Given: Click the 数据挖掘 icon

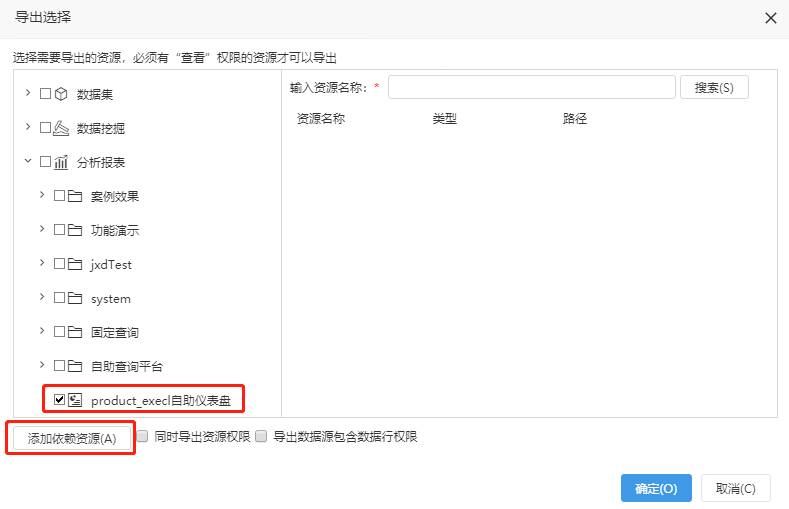Looking at the screenshot, I should (61, 128).
